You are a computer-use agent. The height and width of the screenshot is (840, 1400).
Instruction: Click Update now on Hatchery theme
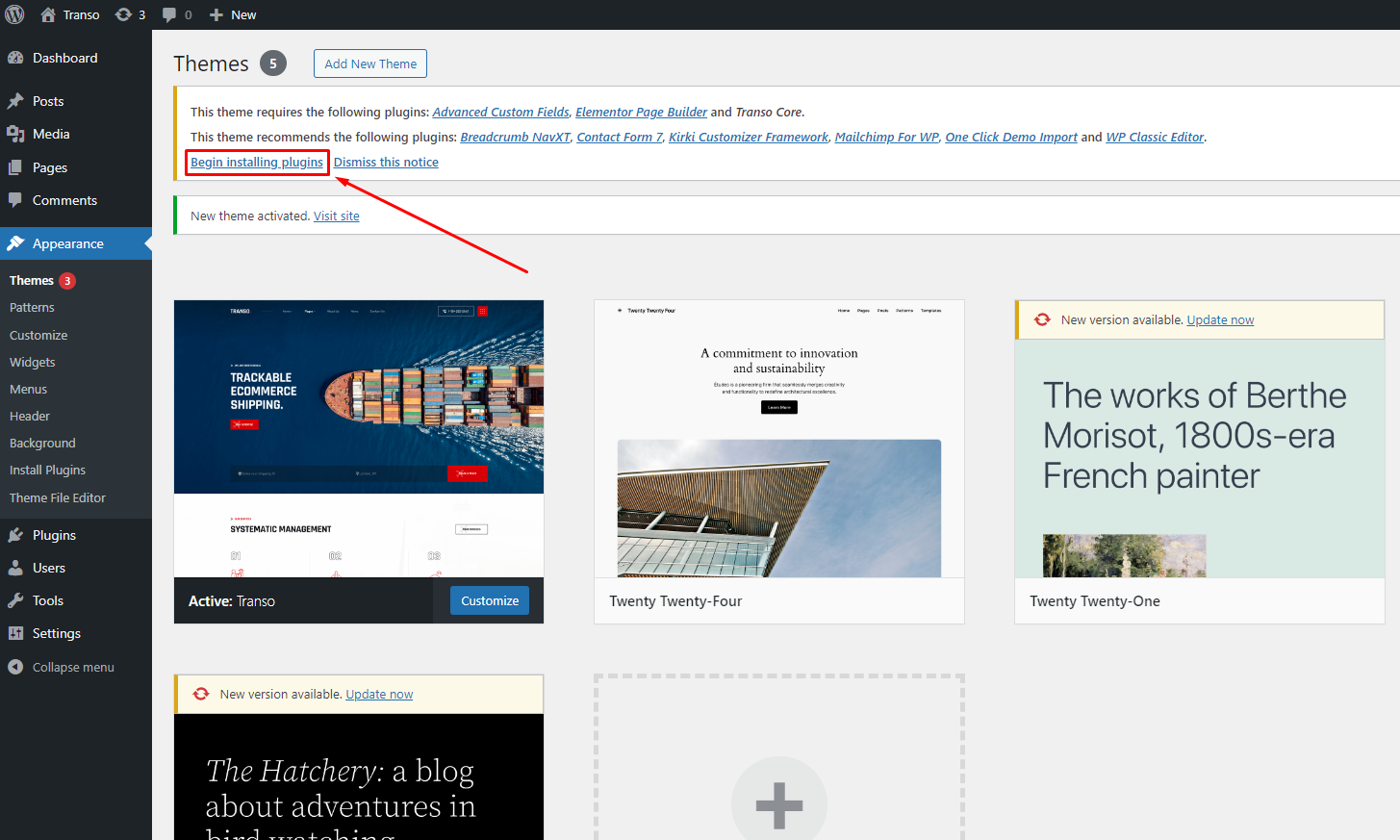[x=379, y=694]
